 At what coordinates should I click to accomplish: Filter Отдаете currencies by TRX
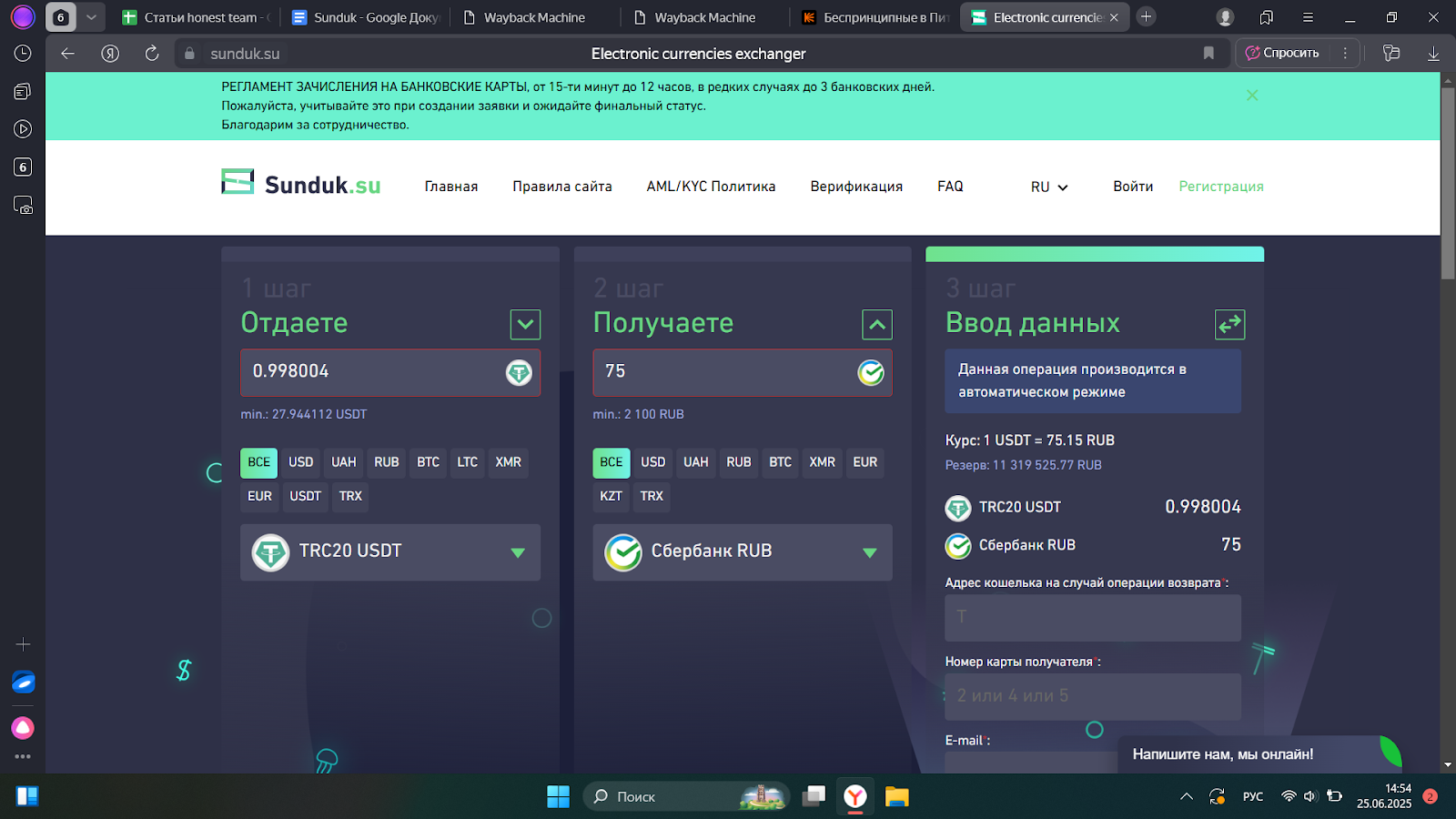coord(350,496)
